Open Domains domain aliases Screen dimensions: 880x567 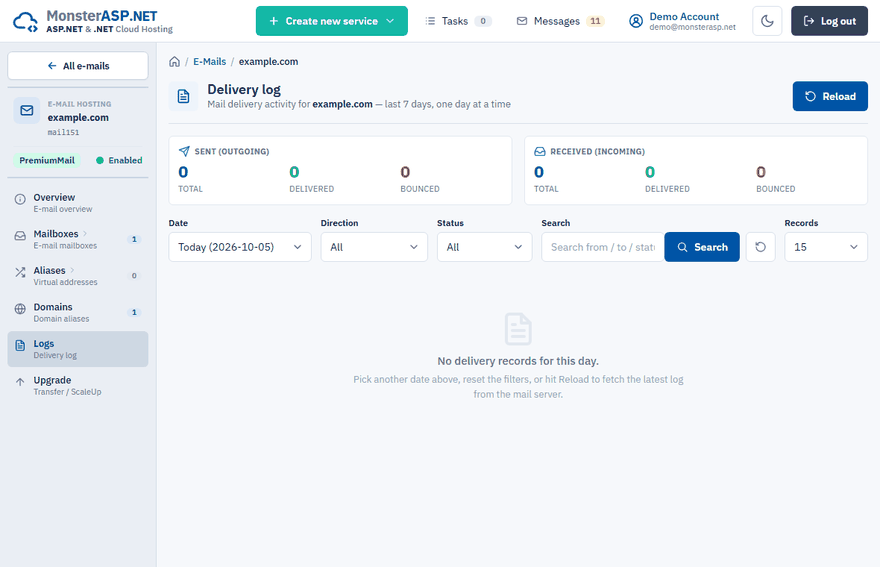click(78, 312)
